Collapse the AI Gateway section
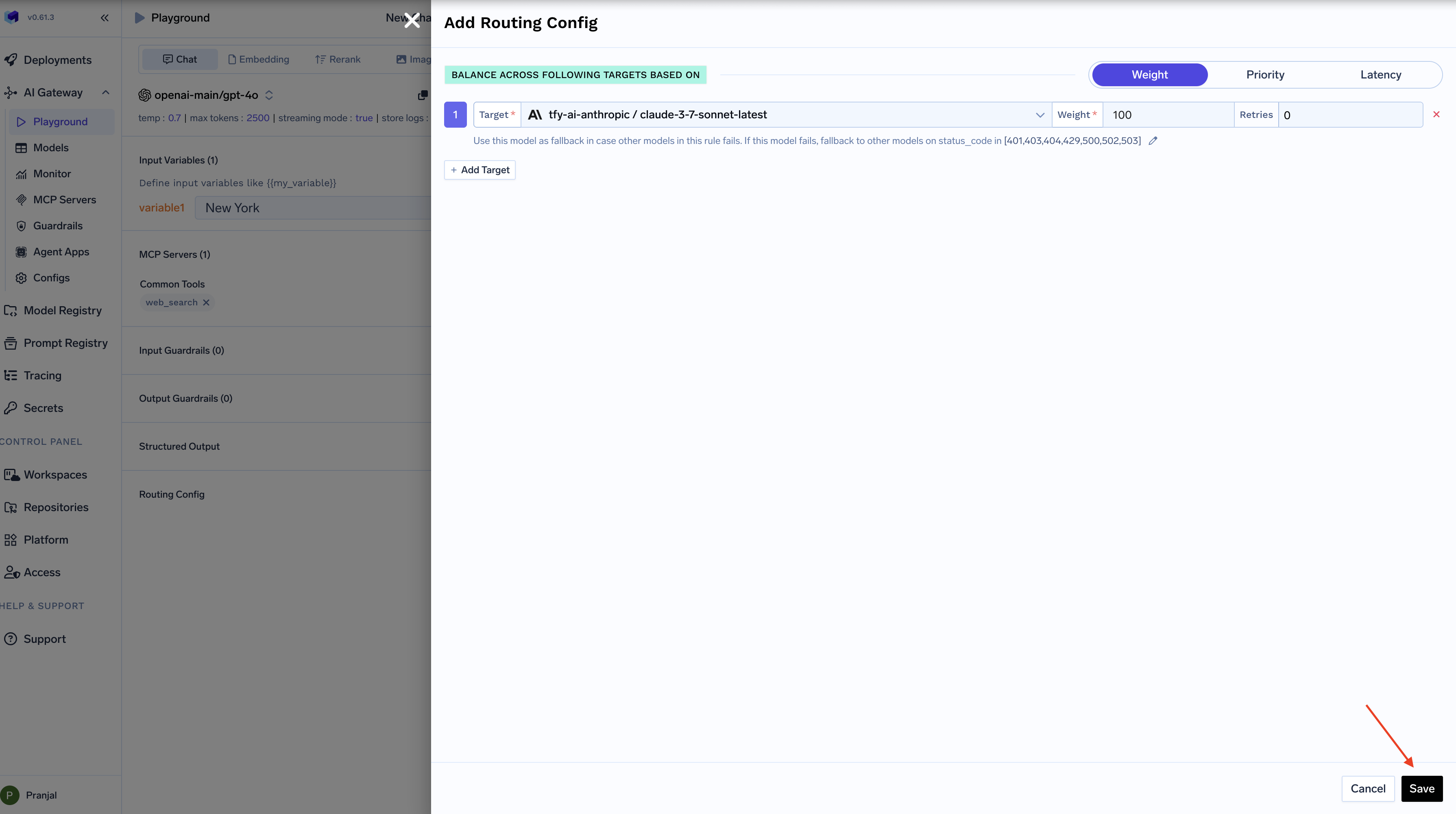Screen dimensions: 1456x814 coord(105,93)
